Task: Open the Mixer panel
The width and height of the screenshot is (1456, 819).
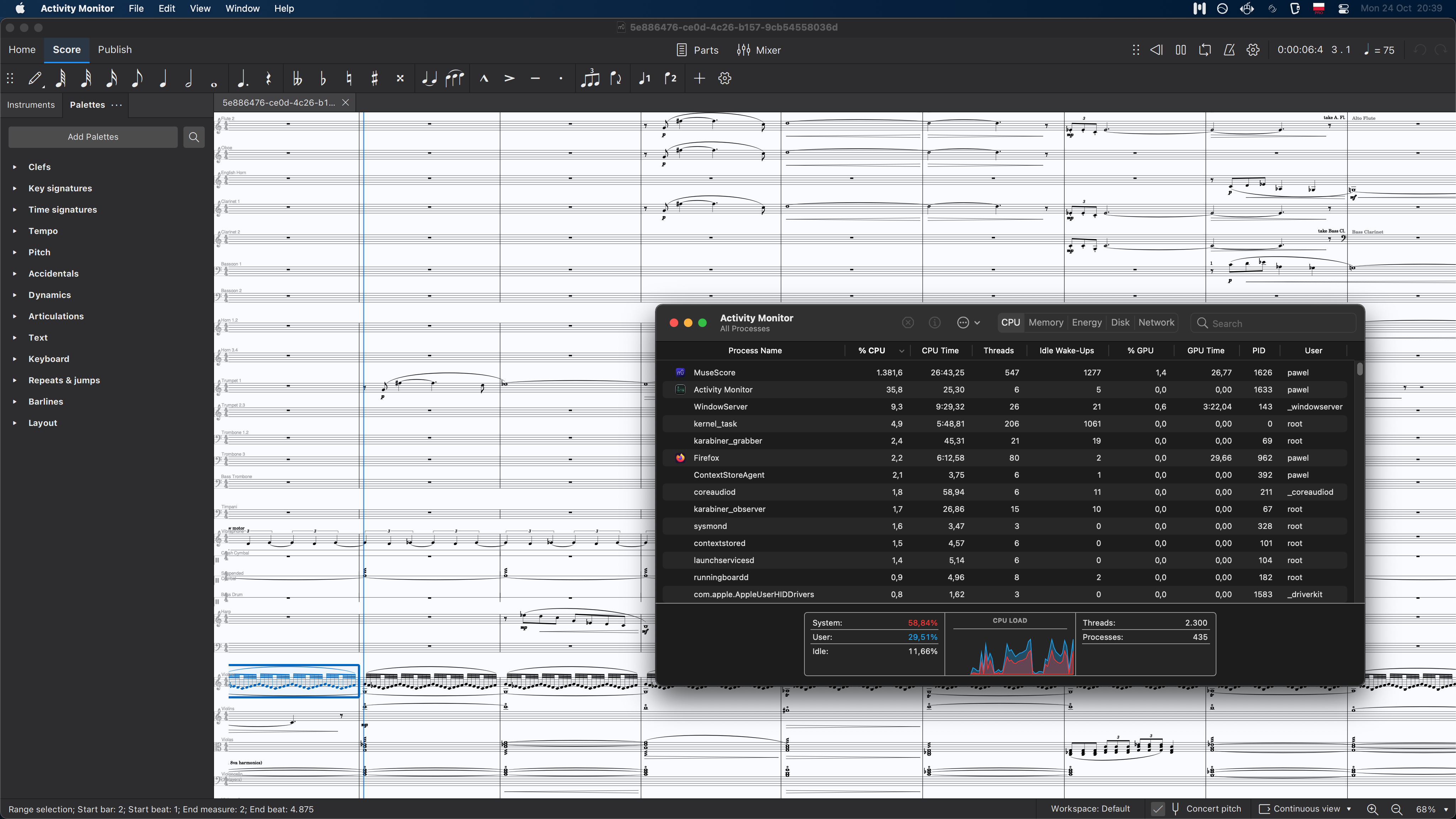Action: point(759,50)
